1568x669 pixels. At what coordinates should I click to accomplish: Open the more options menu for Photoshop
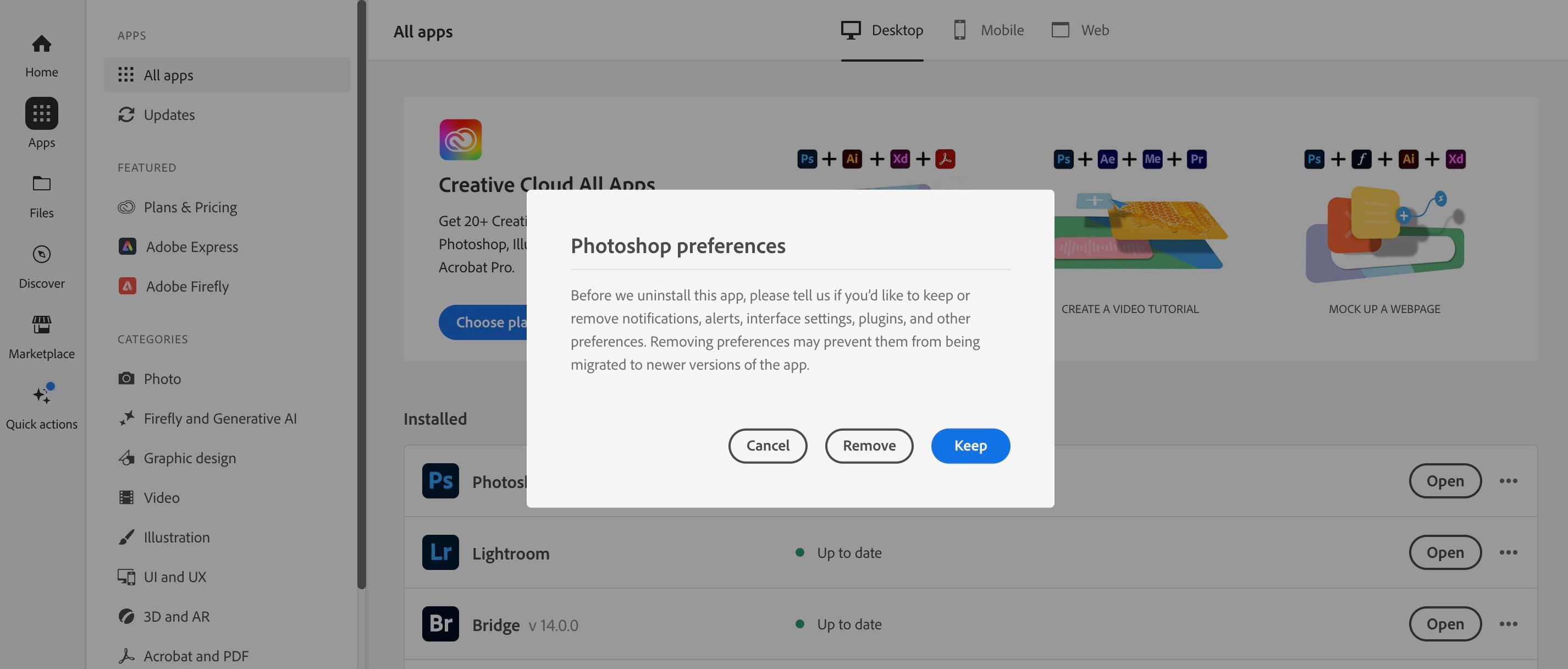pos(1509,481)
